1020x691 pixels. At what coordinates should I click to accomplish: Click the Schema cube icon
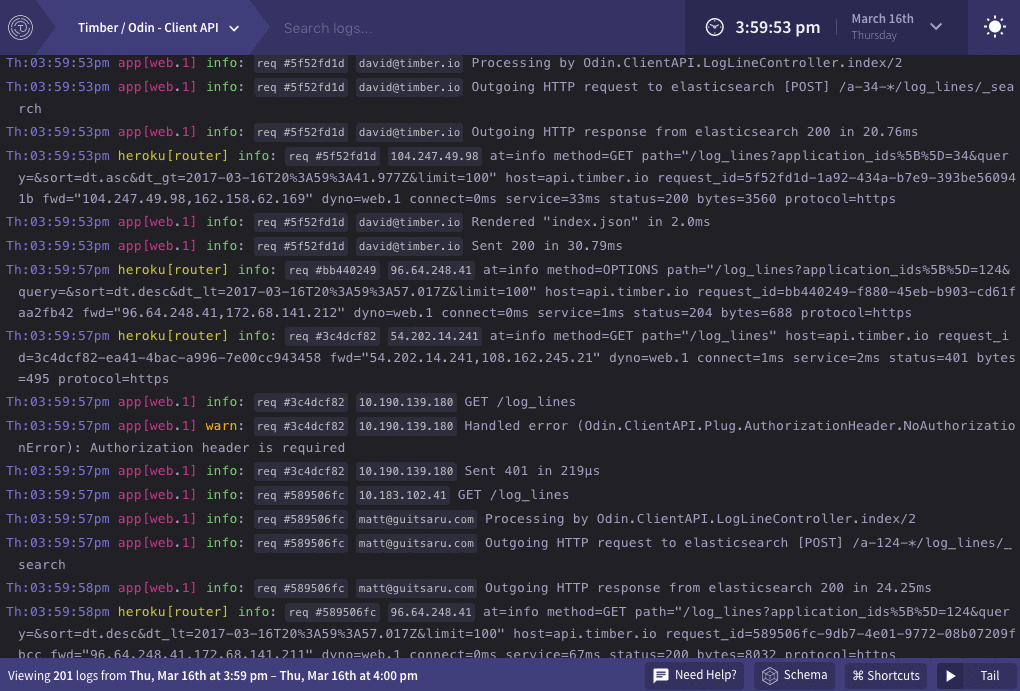[770, 675]
